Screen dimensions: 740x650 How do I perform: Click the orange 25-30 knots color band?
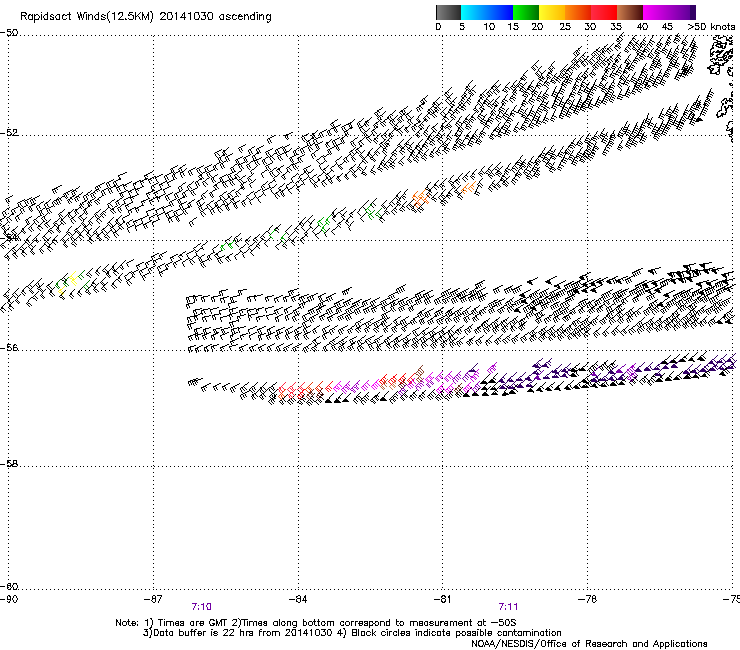[x=578, y=12]
